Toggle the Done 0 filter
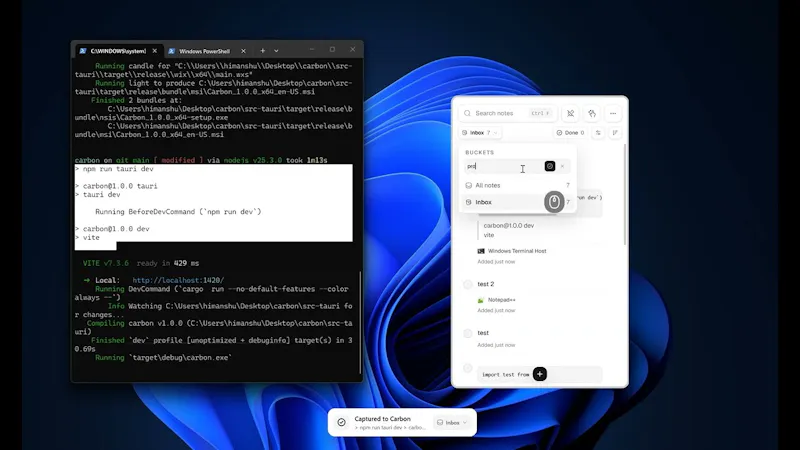The height and width of the screenshot is (450, 800). (571, 133)
